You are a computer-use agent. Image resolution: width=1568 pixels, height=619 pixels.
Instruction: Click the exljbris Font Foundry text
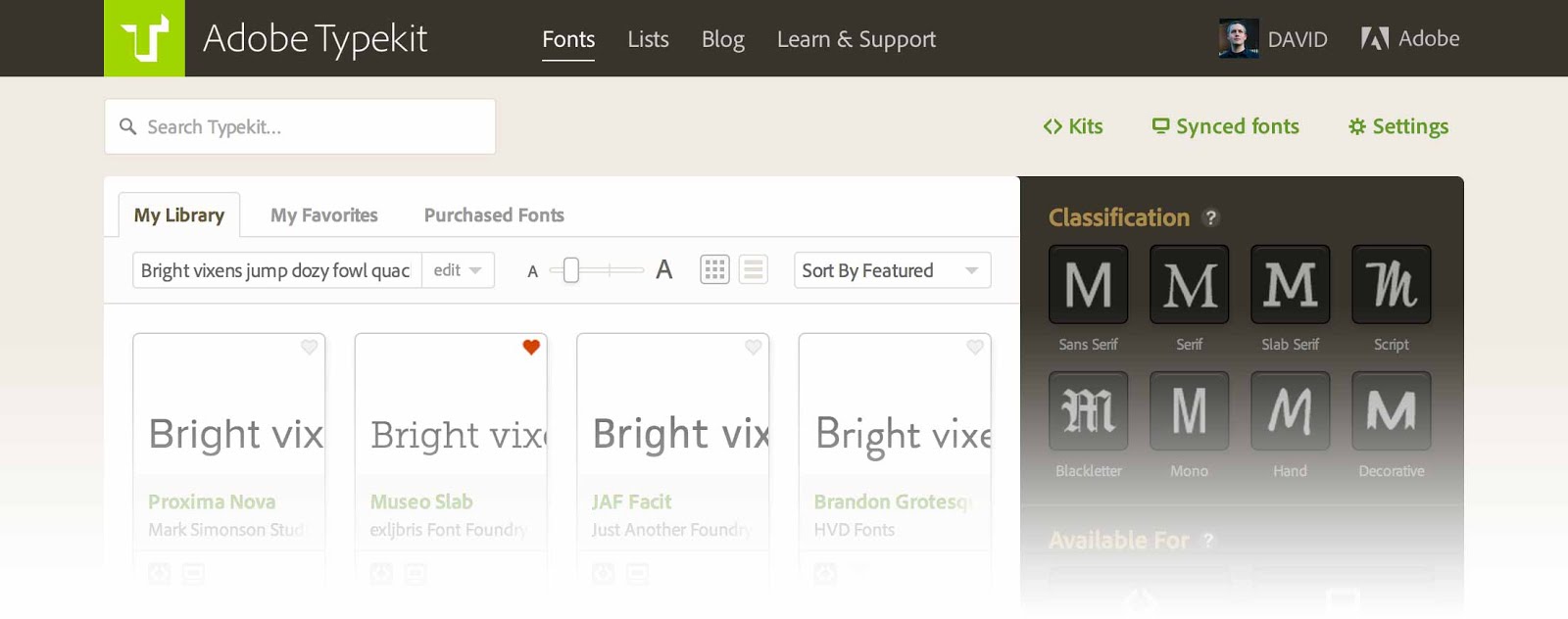[448, 530]
